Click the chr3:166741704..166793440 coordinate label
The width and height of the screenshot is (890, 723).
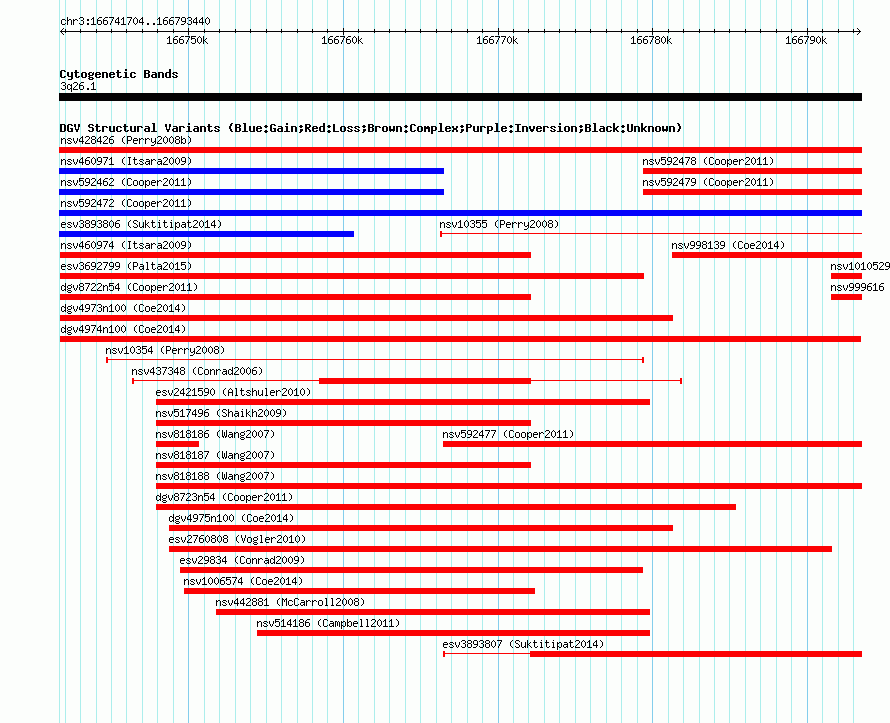135,21
